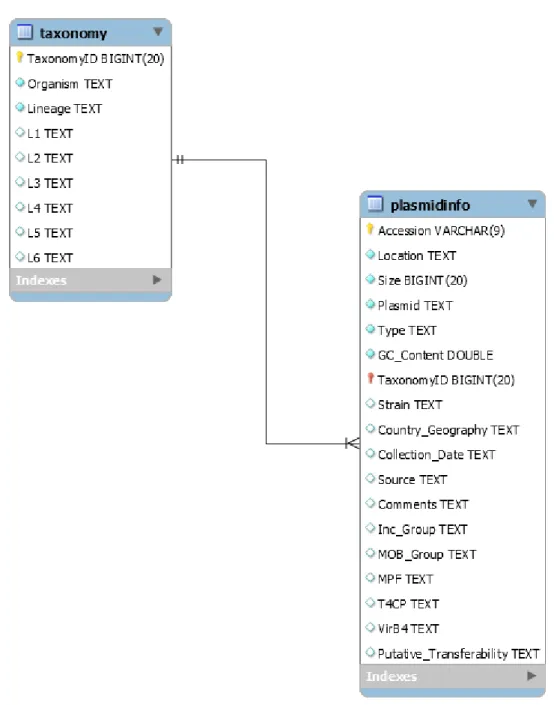Click the Accession primary key icon
The width and height of the screenshot is (554, 705).
(x=370, y=229)
